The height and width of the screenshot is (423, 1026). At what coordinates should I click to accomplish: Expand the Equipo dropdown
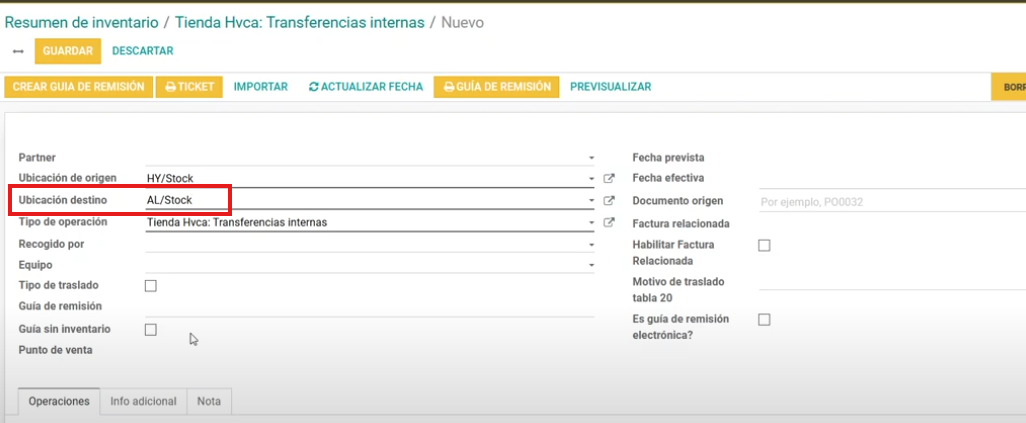[591, 265]
